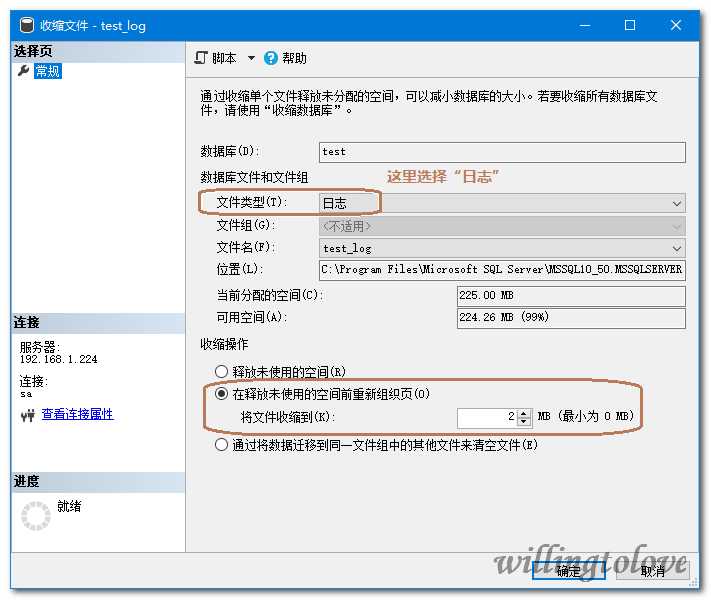Image resolution: width=711 pixels, height=600 pixels.
Task: Click the 脚本 toolbar label
Action: 224,58
